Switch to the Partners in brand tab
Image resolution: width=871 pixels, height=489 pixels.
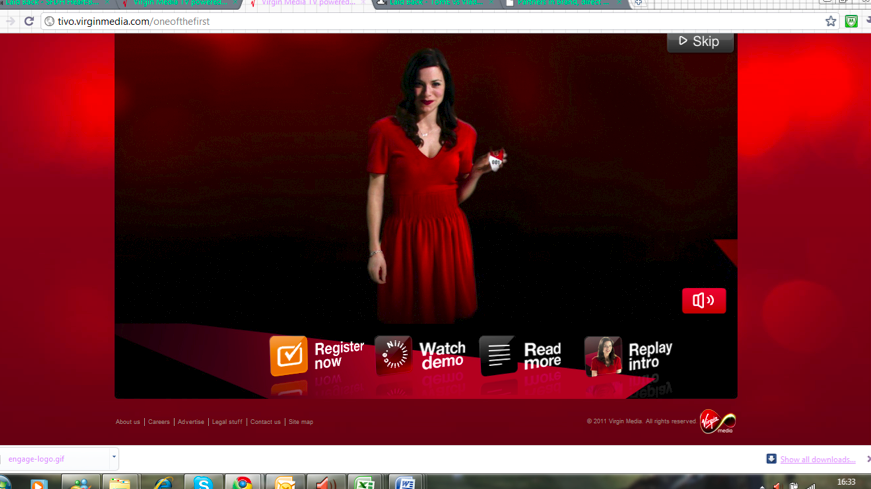pyautogui.click(x=562, y=3)
